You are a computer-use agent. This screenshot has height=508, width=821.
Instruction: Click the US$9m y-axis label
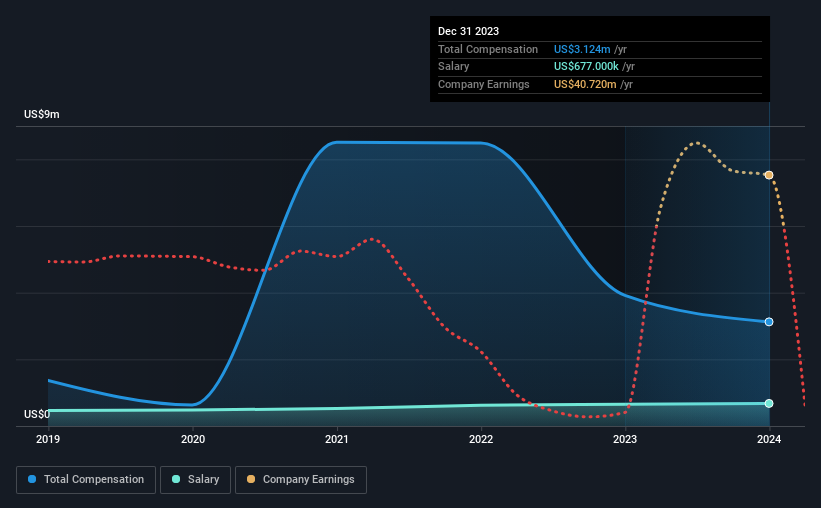pos(42,114)
